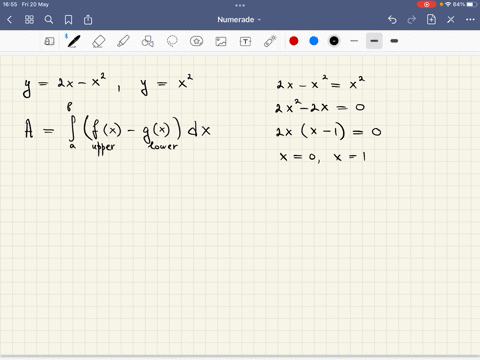Toggle the read-only mode icon

[49, 41]
